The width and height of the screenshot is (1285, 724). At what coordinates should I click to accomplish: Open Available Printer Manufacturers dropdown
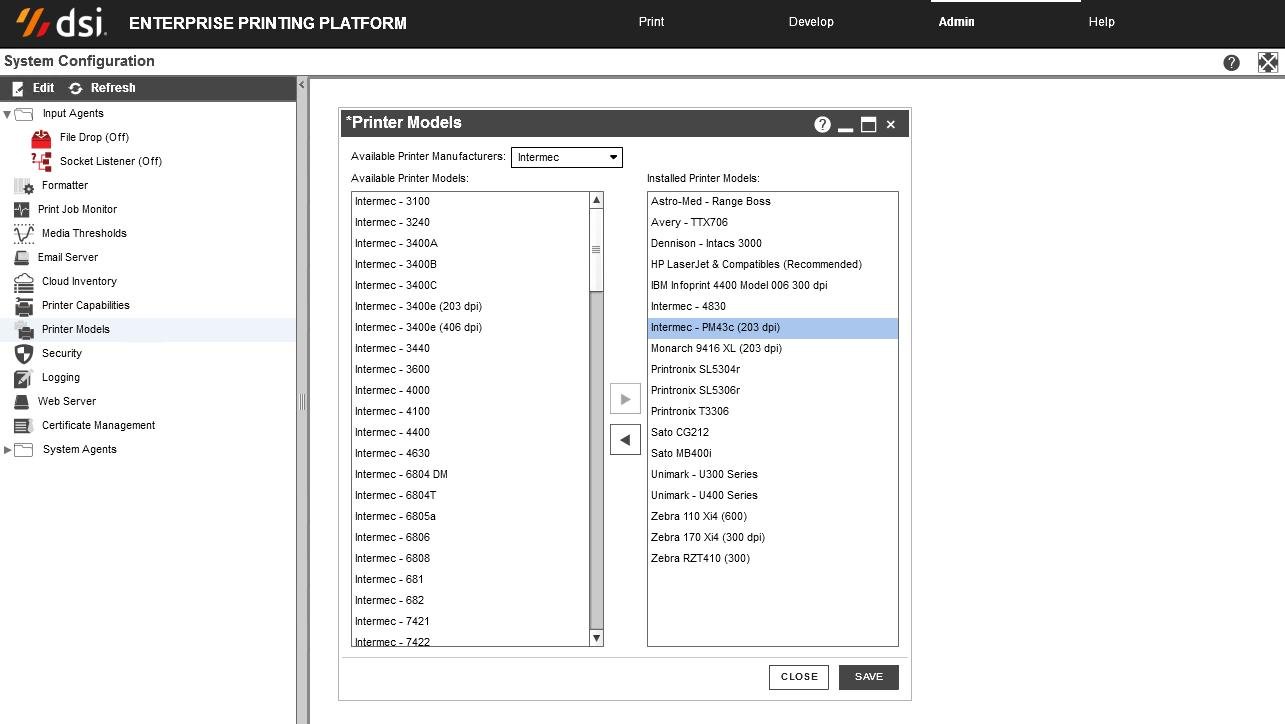567,157
